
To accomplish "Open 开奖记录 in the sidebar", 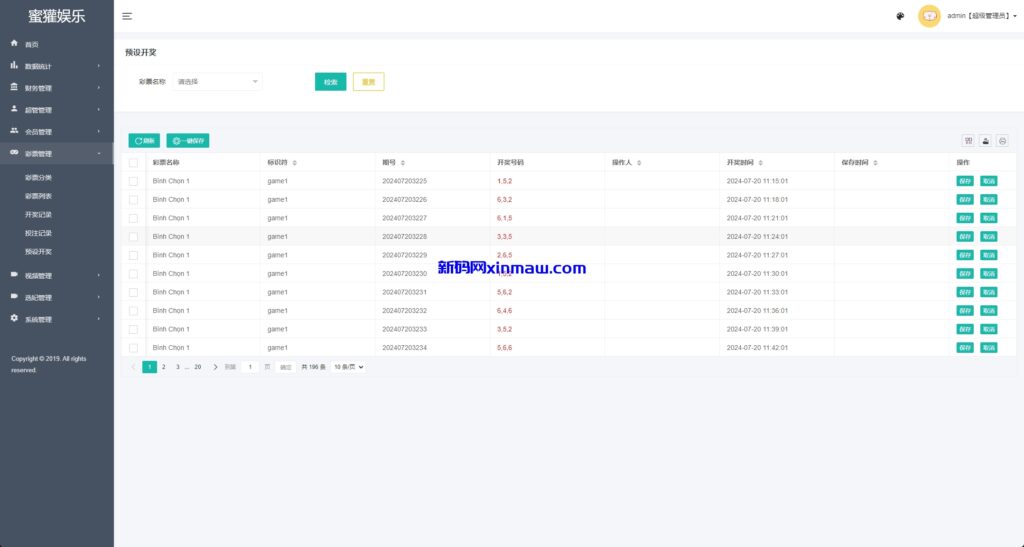I will [x=38, y=215].
